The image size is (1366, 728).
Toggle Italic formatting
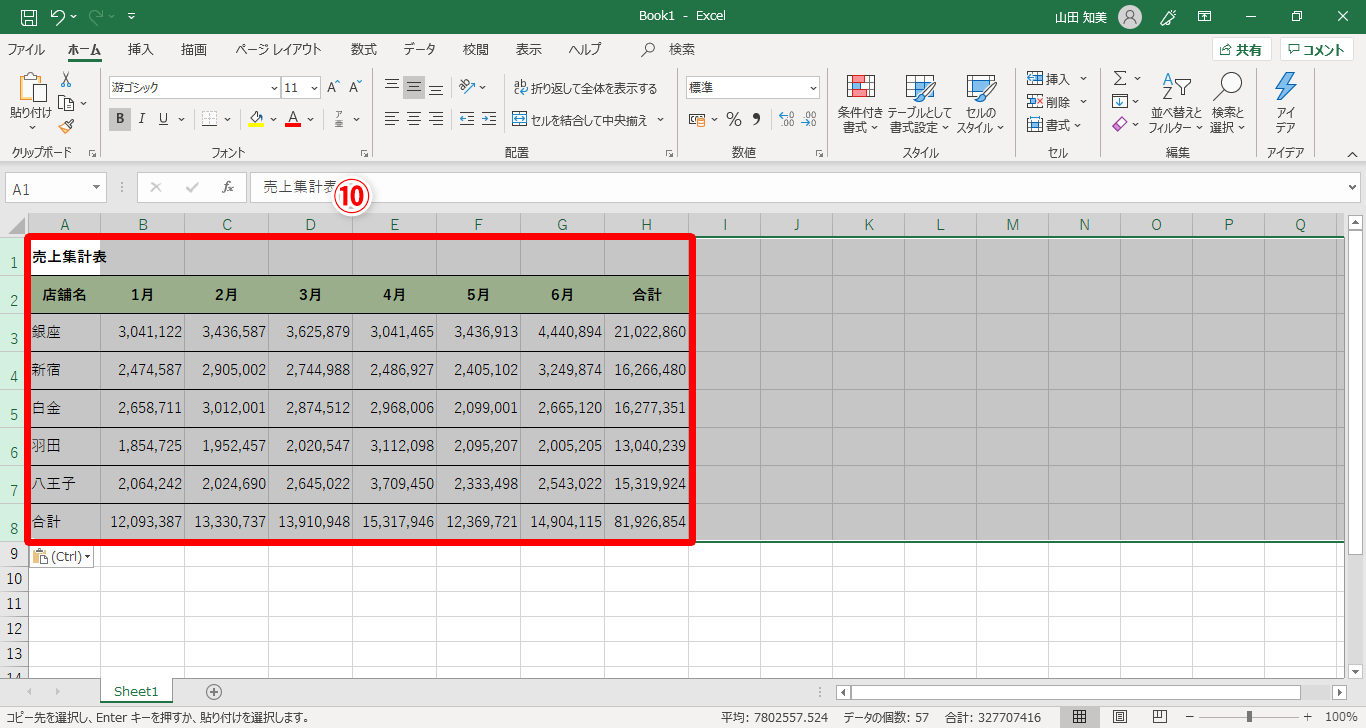coord(142,120)
